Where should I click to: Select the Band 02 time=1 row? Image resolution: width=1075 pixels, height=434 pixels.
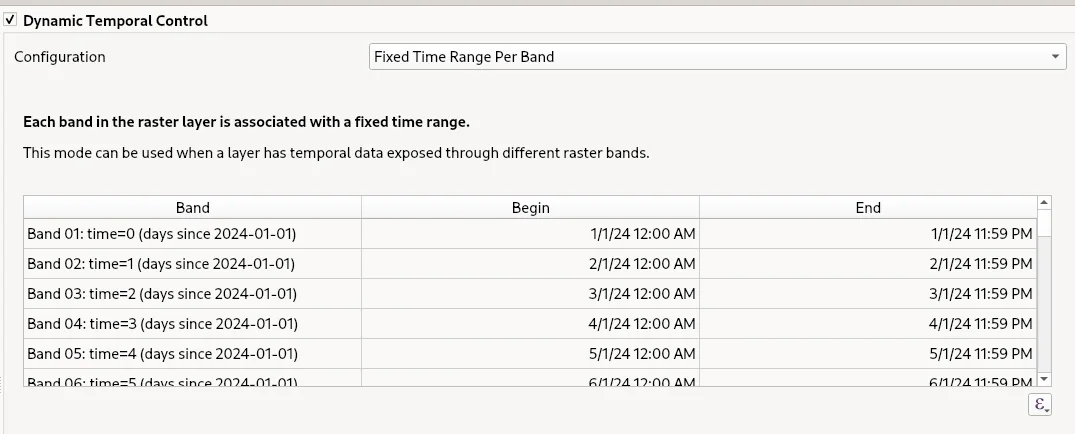point(162,264)
